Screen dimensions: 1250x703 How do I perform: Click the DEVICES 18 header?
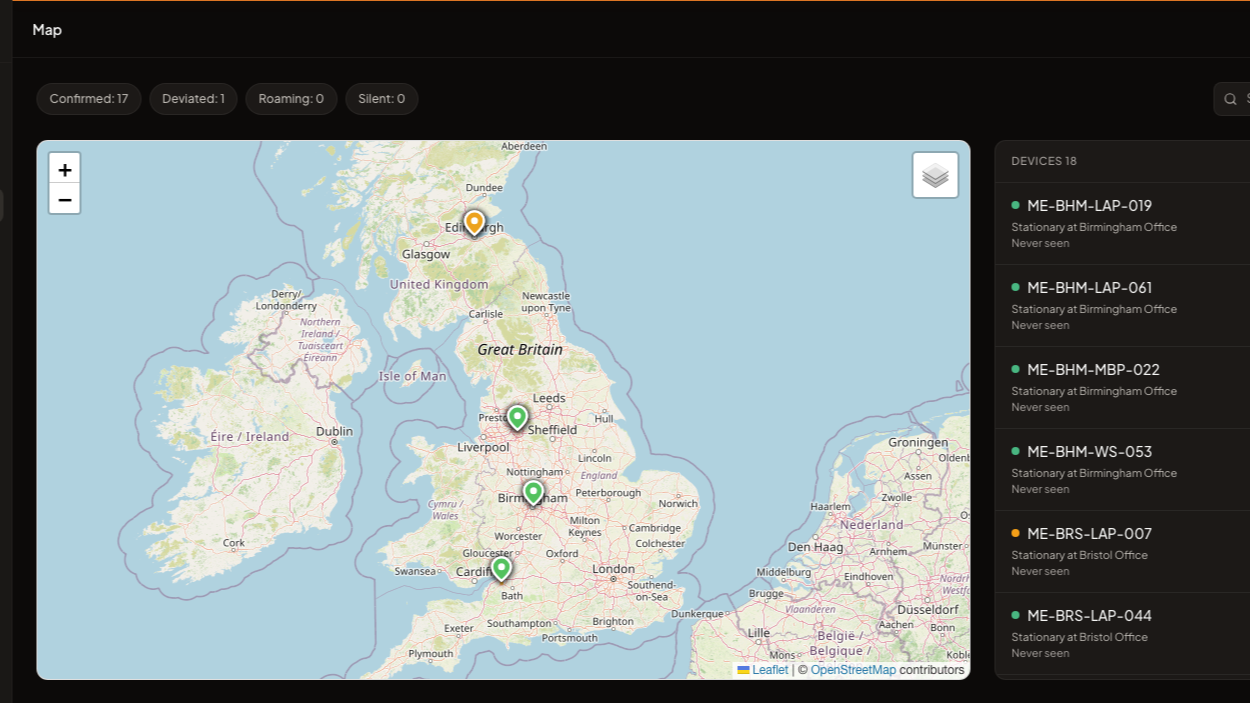(x=1044, y=161)
